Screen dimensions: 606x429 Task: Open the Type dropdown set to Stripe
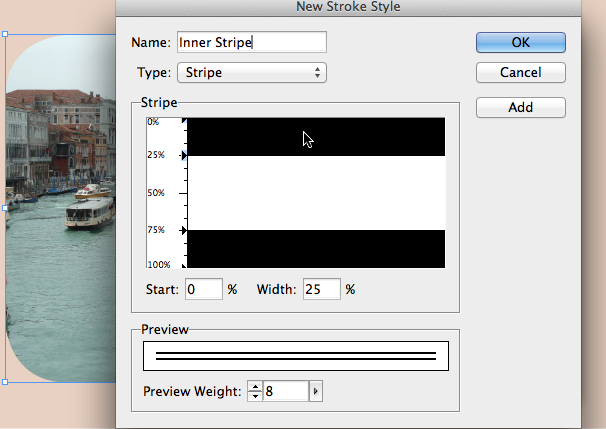[x=252, y=72]
